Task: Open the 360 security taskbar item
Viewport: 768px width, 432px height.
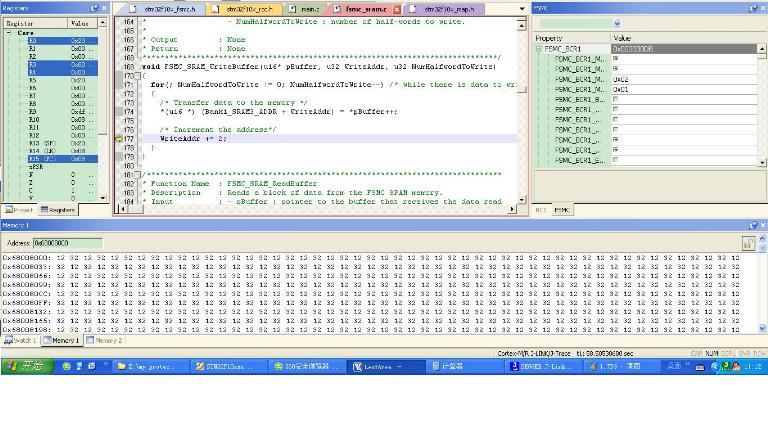Action: (x=307, y=366)
